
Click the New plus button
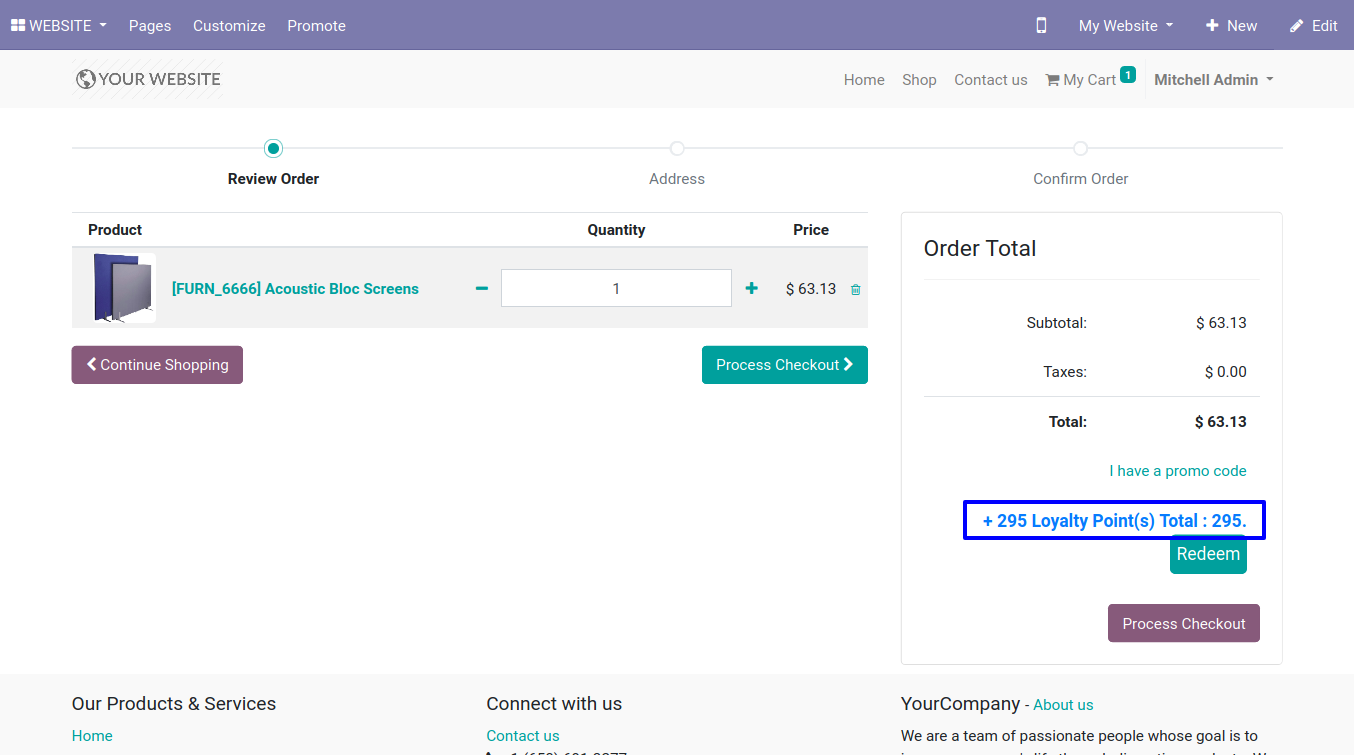[1231, 26]
